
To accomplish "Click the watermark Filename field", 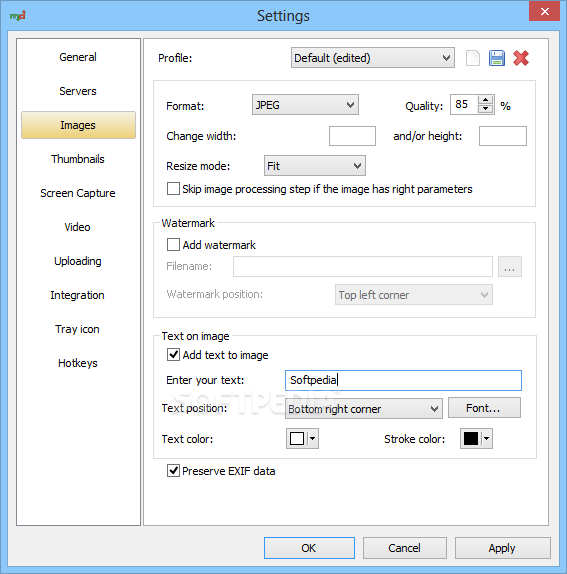I will [x=363, y=266].
